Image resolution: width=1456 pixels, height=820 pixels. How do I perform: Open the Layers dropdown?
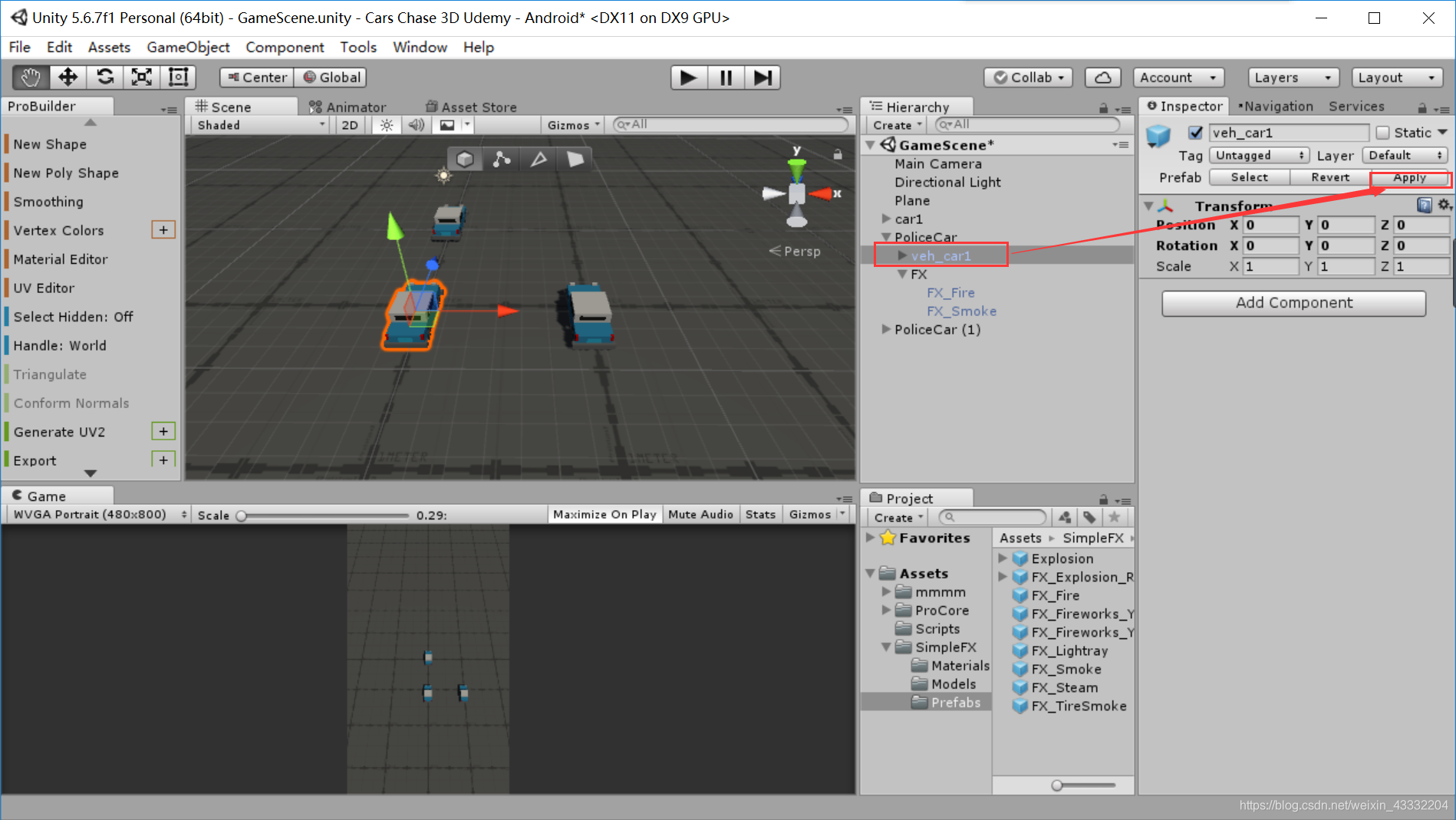pos(1293,77)
